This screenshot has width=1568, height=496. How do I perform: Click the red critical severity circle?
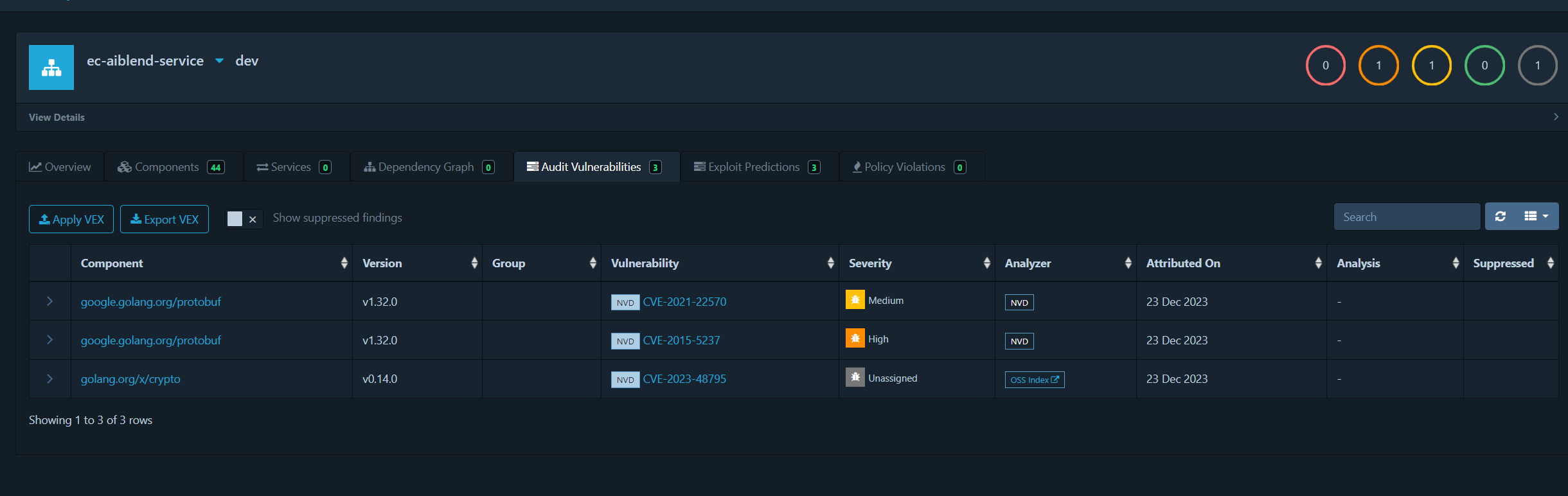(x=1325, y=65)
